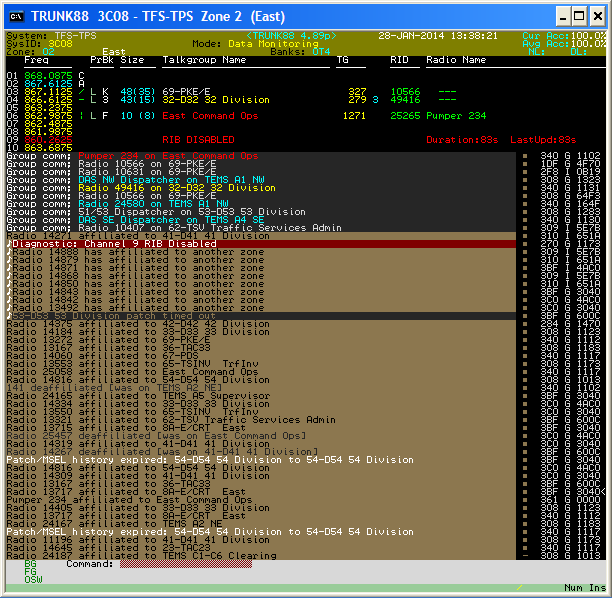Click the OSW label at bottom left
612x598 pixels.
tap(33, 580)
